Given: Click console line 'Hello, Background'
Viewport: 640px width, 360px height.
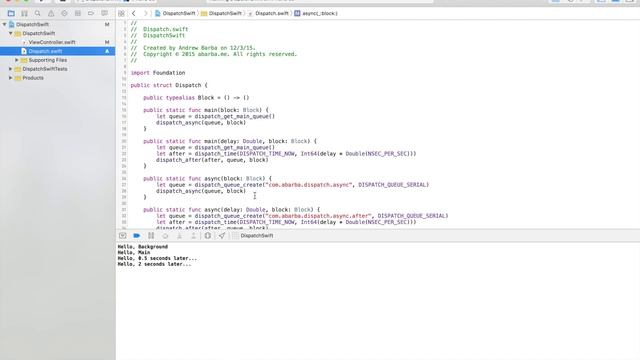Looking at the screenshot, I should [143, 247].
